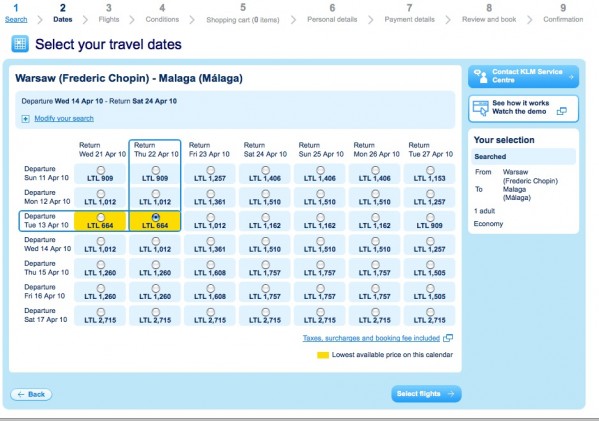Viewport: 599px width, 421px height.
Task: Select step 7 Payment details tab
Action: point(410,14)
